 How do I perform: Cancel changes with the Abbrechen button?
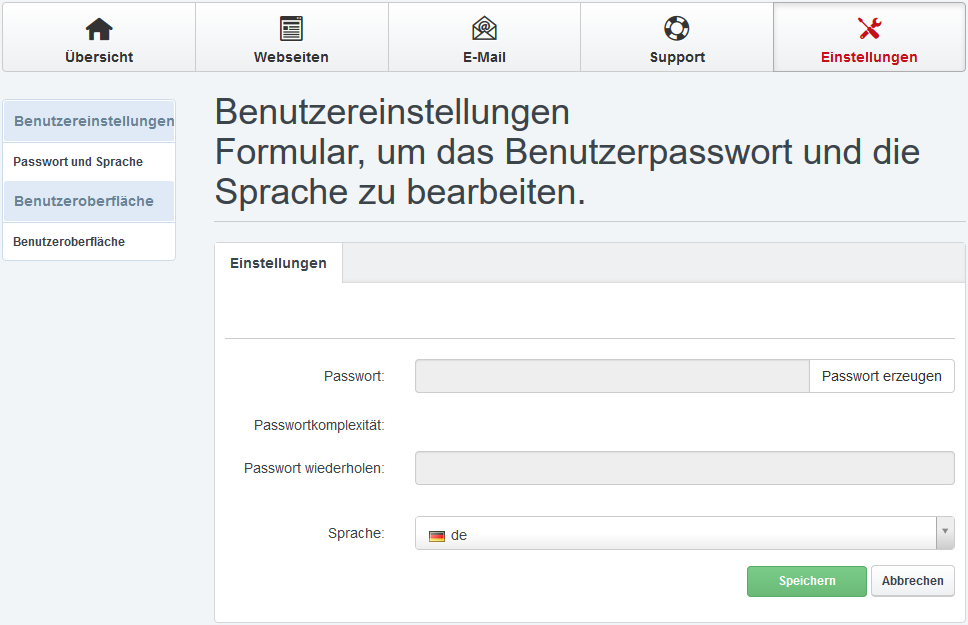[912, 581]
